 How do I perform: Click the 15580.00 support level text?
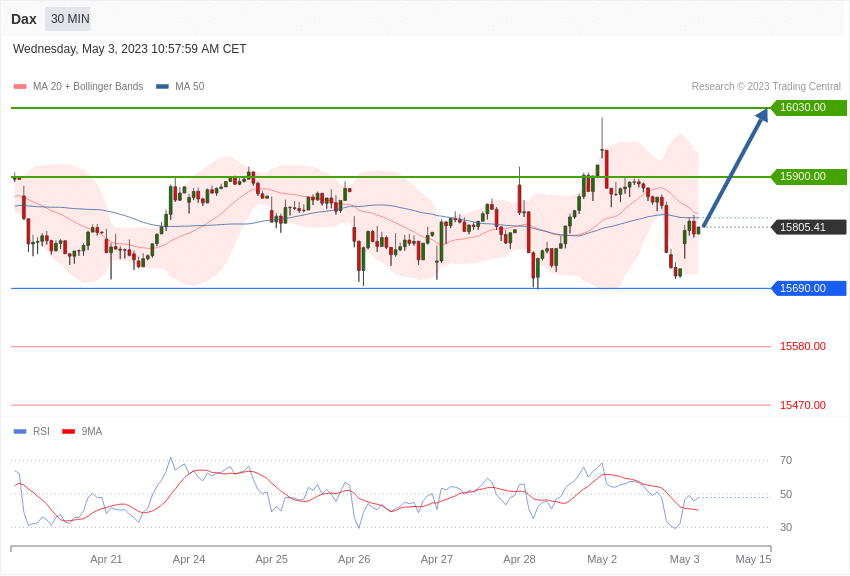tap(803, 346)
